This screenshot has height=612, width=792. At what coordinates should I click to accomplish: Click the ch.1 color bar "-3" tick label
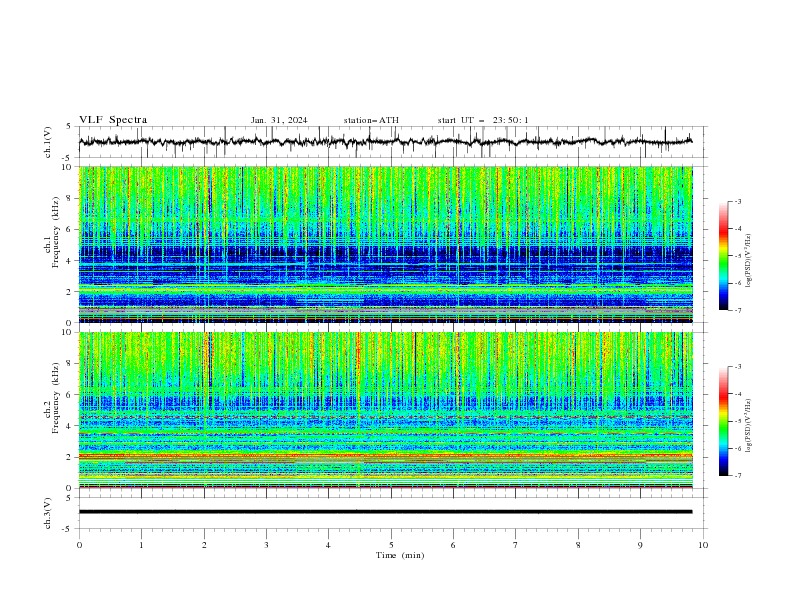pyautogui.click(x=737, y=201)
